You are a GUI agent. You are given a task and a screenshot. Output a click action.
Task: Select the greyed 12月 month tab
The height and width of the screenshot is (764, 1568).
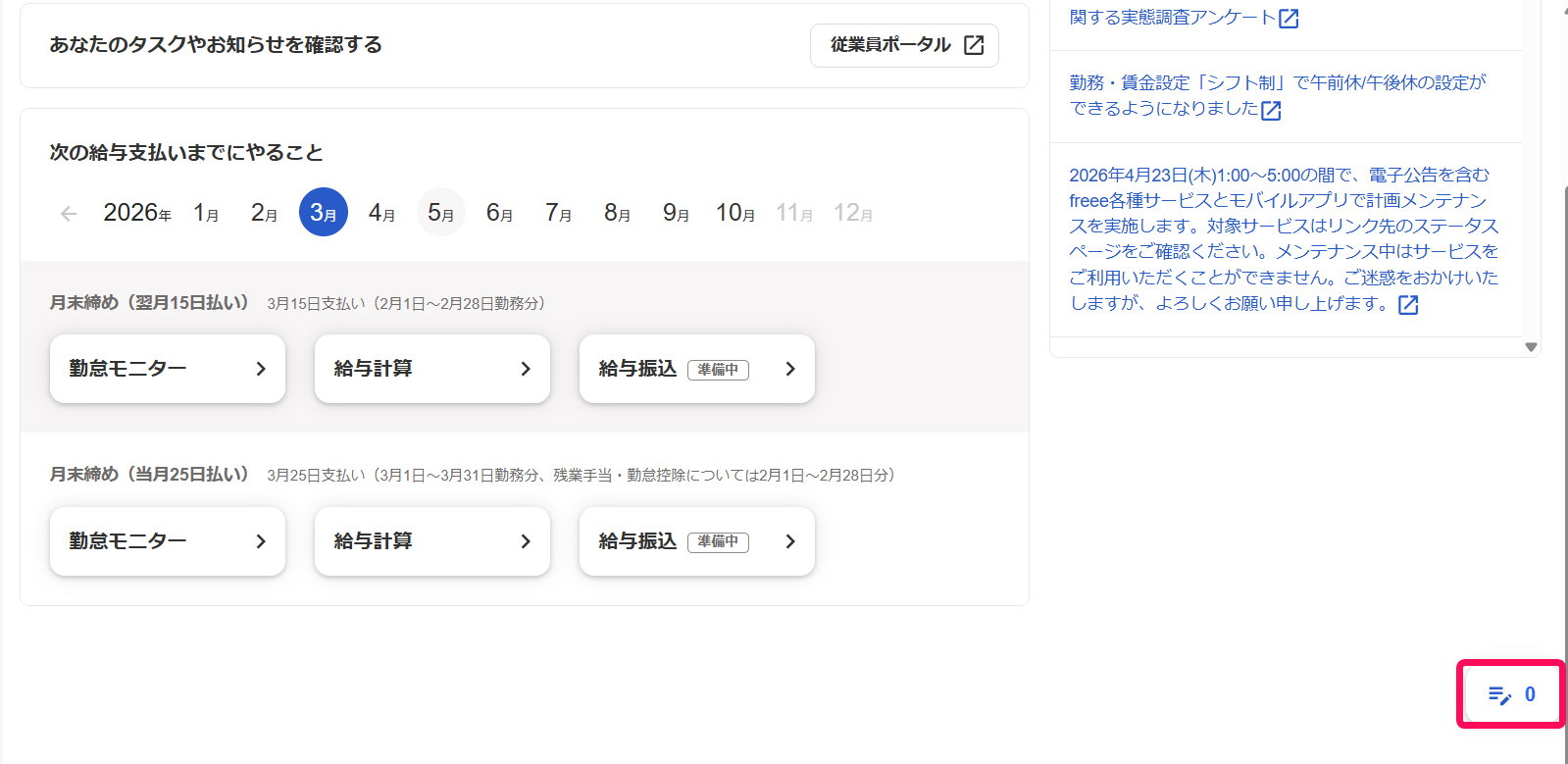(x=853, y=213)
